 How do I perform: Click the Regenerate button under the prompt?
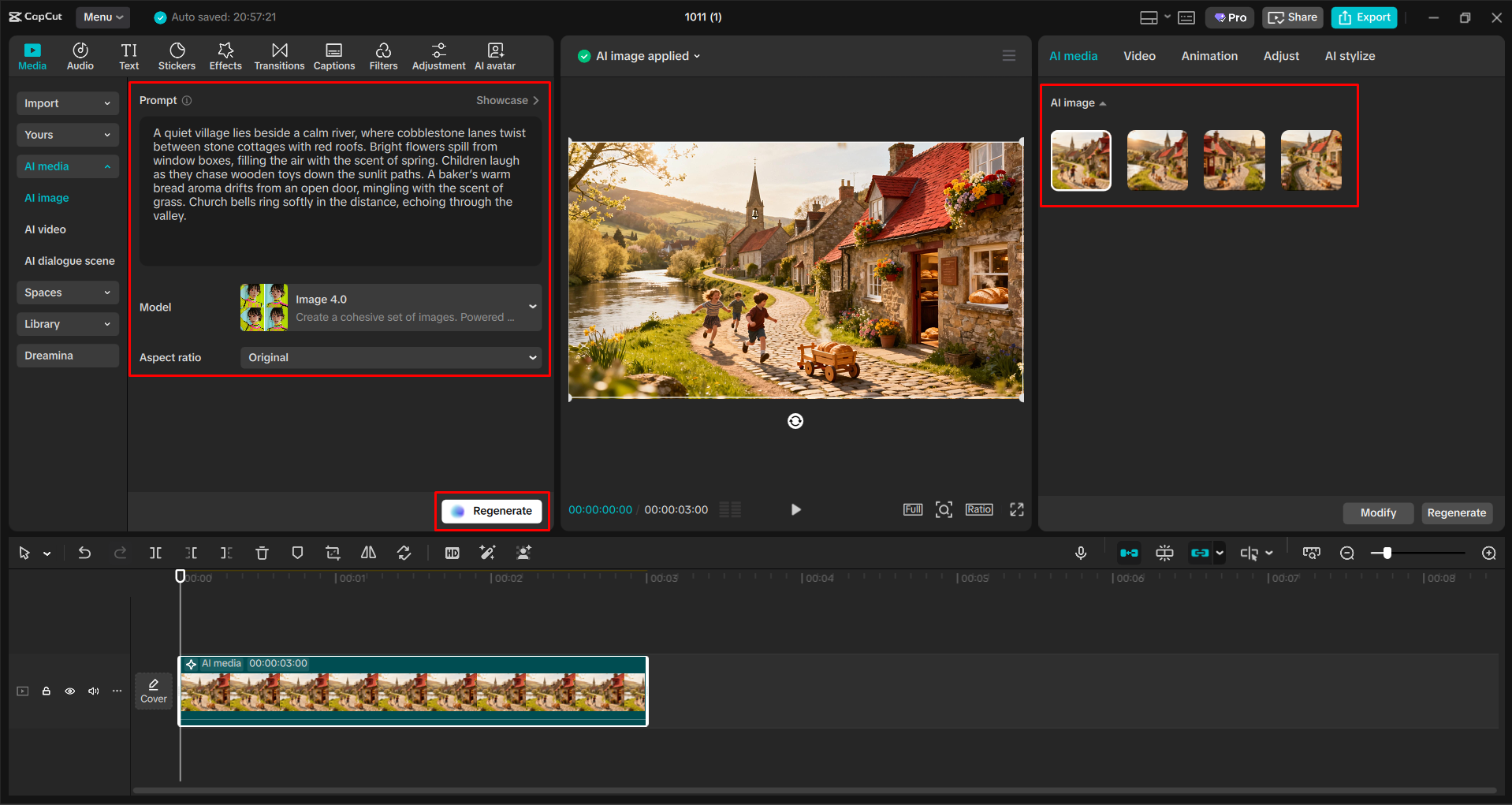point(491,510)
